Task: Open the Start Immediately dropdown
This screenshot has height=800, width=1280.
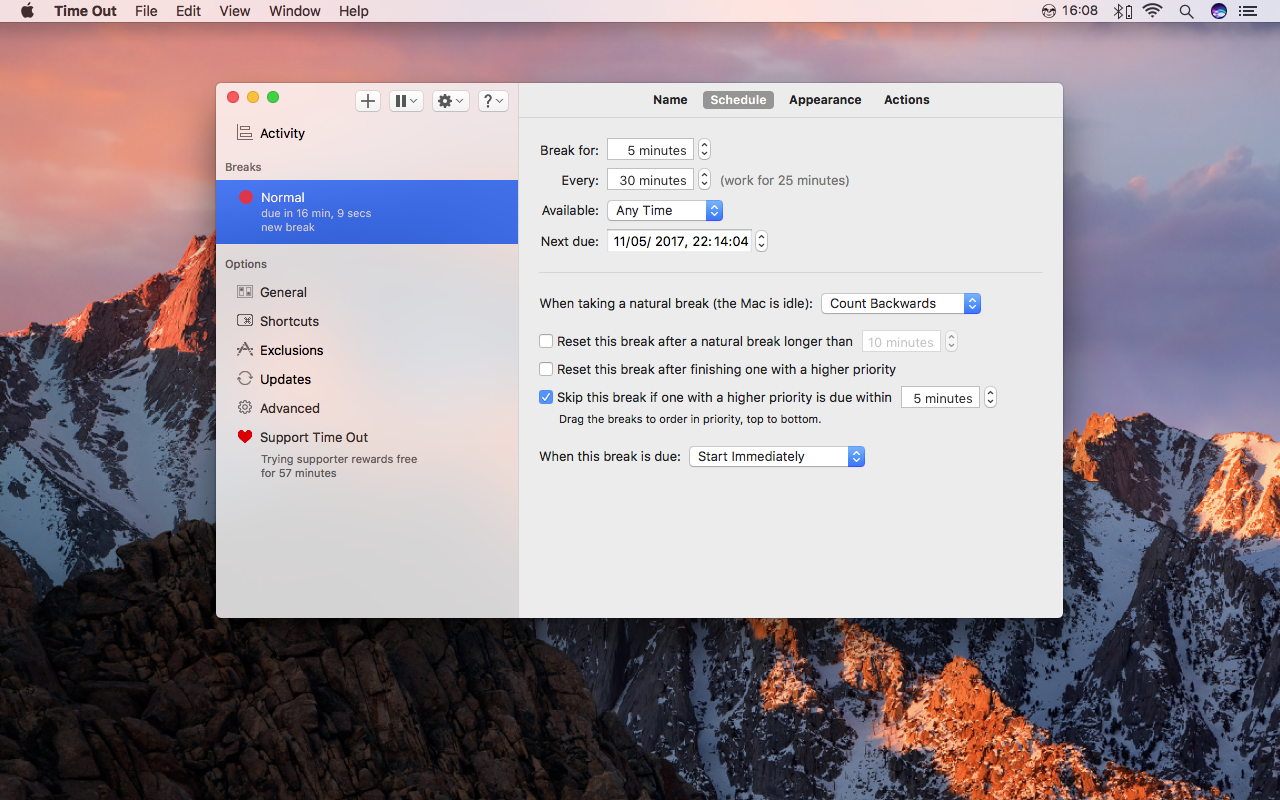Action: click(x=777, y=456)
